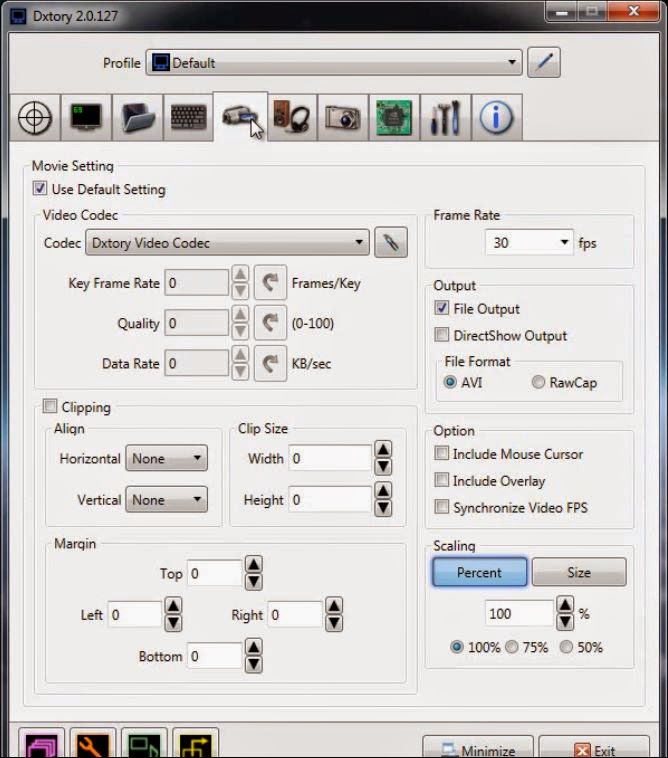Viewport: 668px width, 758px height.
Task: Disable File Output checkbox
Action: (441, 307)
